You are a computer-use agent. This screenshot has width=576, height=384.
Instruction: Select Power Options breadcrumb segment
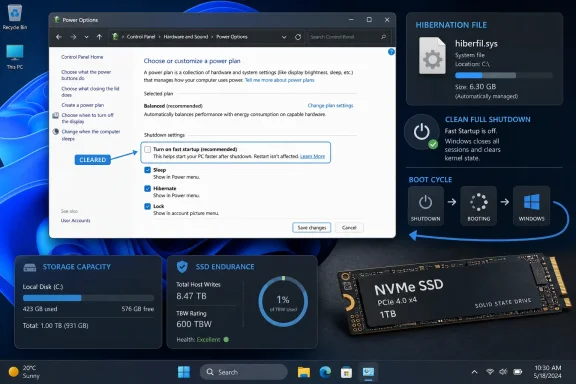232,37
